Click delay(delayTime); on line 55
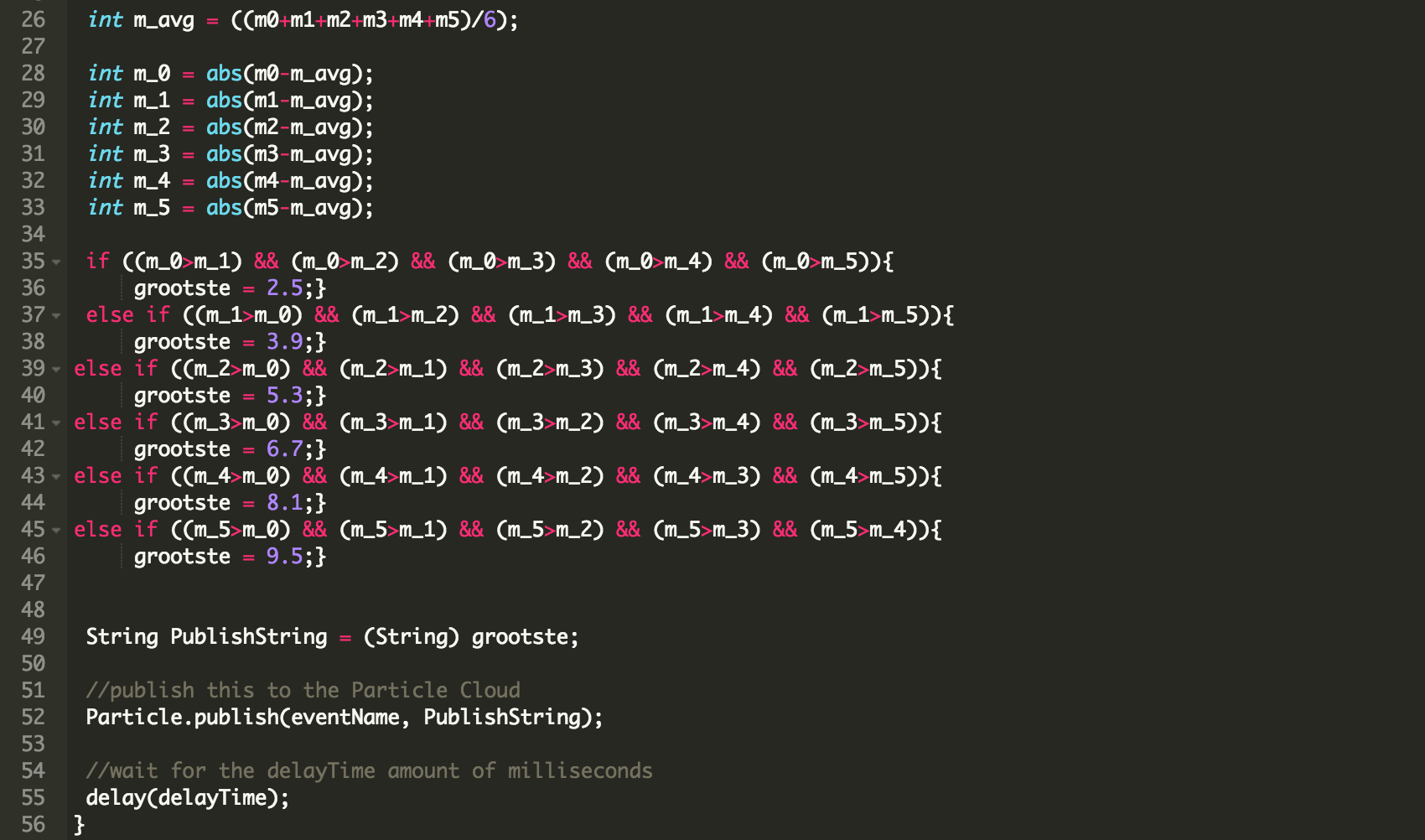Image resolution: width=1425 pixels, height=840 pixels. (x=188, y=798)
